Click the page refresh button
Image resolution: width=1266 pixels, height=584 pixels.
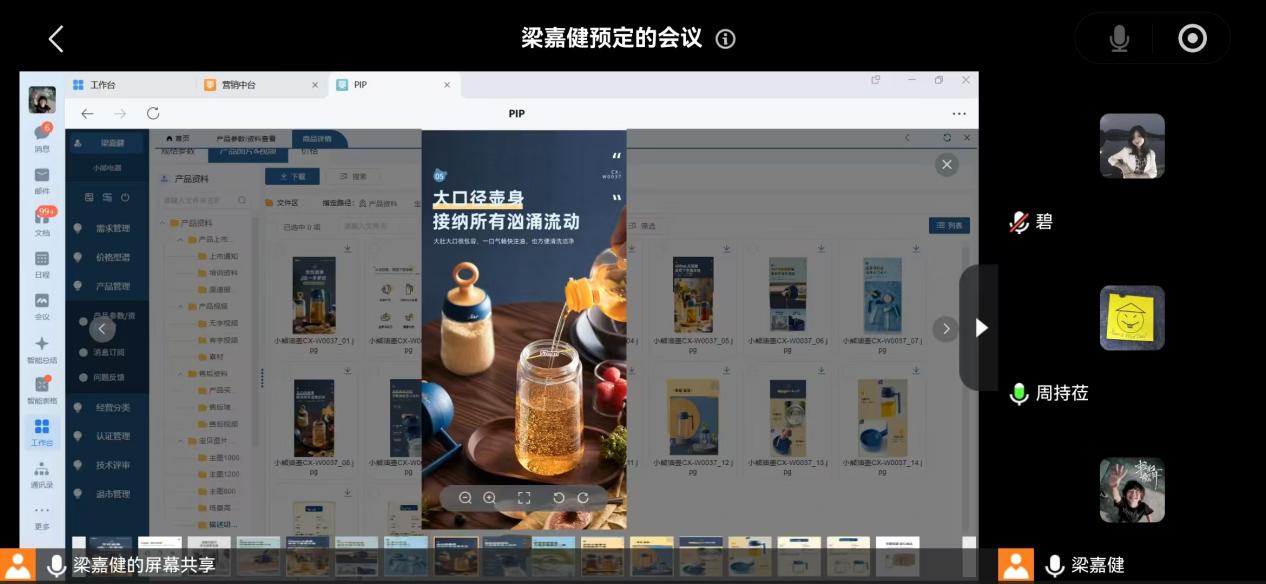(153, 114)
